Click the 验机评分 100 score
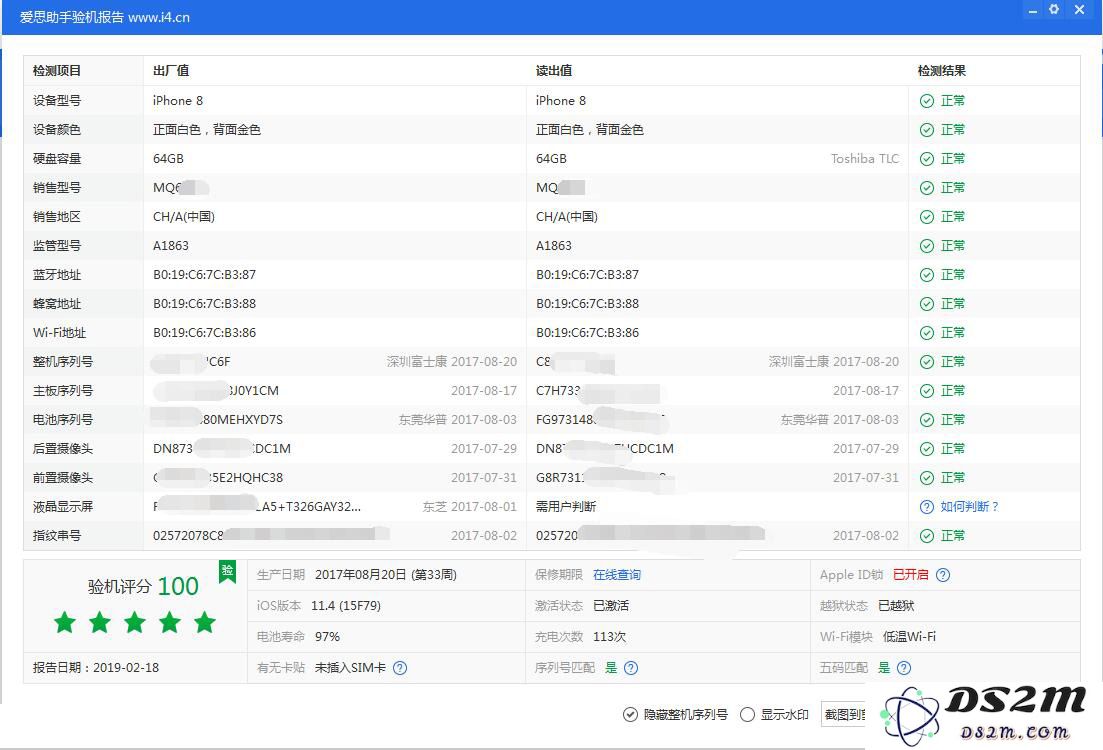 coord(143,586)
